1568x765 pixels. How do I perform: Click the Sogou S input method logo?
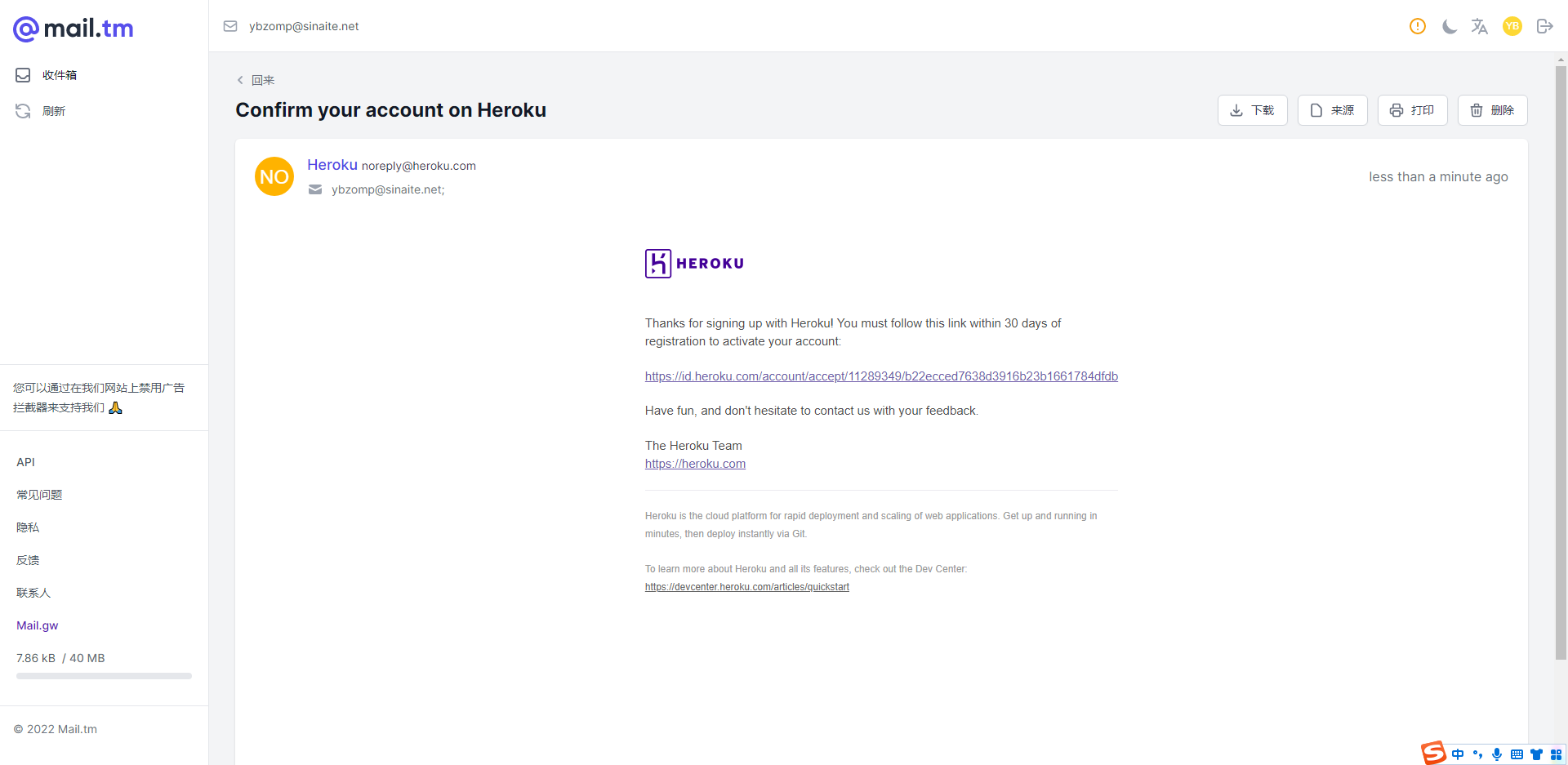1434,753
